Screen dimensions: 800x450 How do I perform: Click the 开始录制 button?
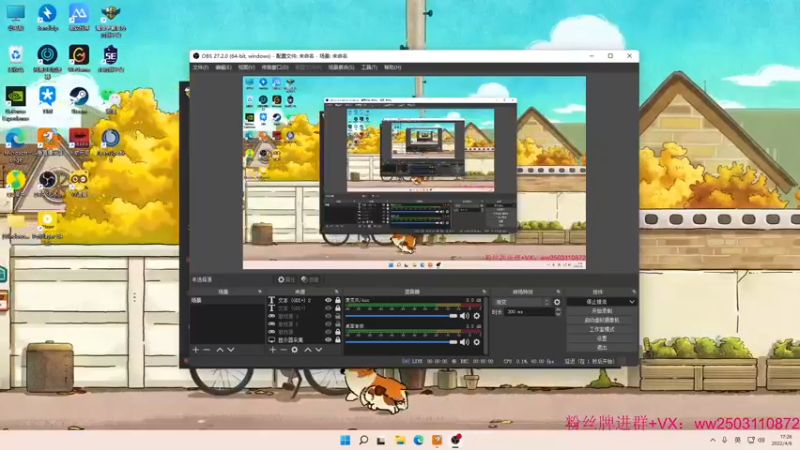coord(602,311)
